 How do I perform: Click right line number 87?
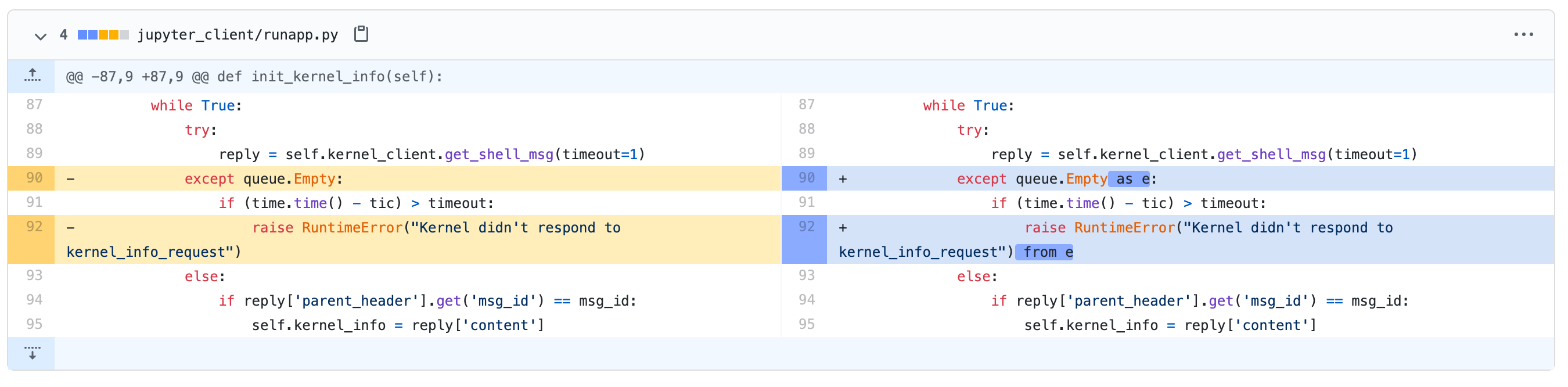point(807,105)
